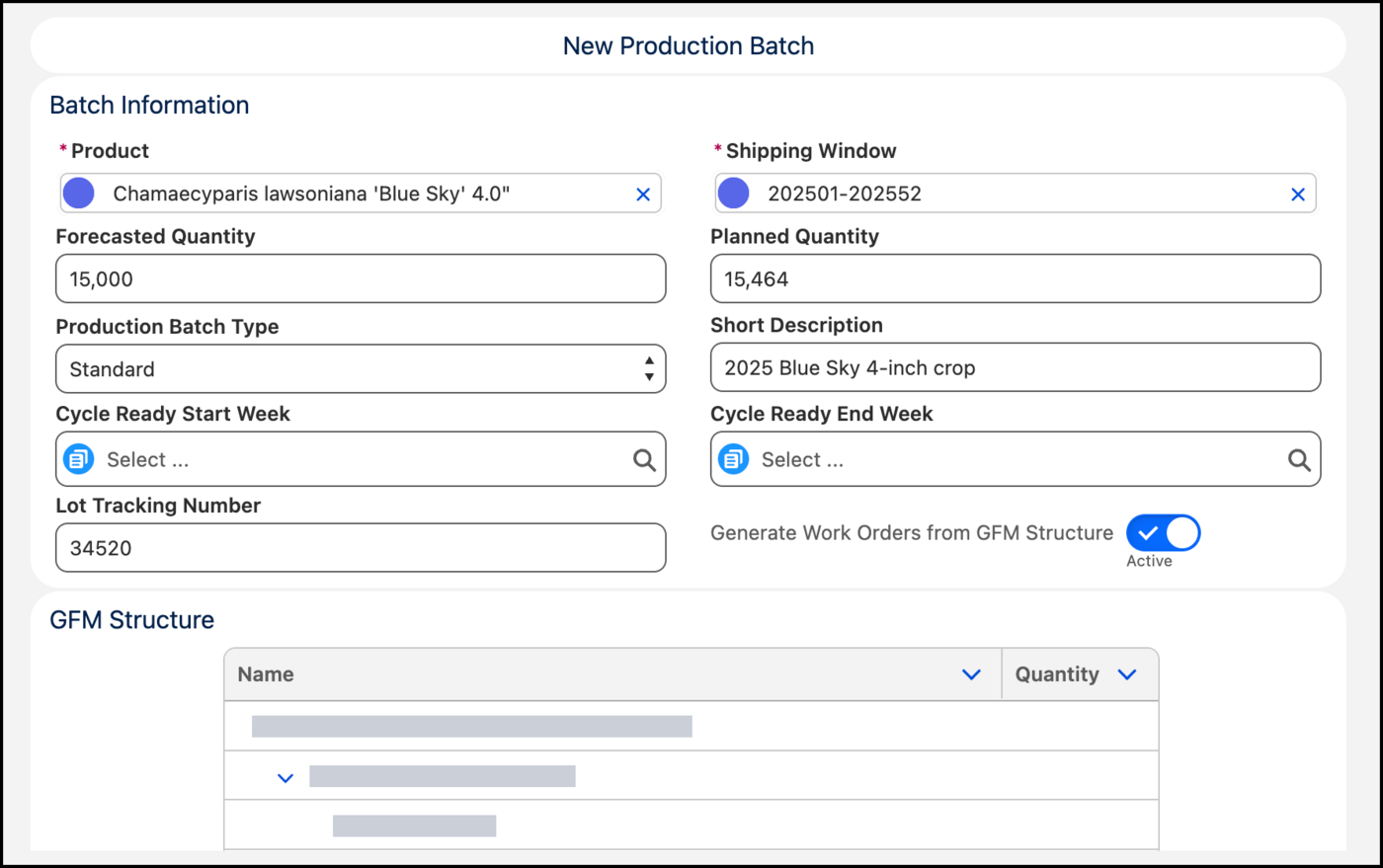Click the blue record icon in Cycle Ready End Week
Viewport: 1383px width, 868px height.
734,459
